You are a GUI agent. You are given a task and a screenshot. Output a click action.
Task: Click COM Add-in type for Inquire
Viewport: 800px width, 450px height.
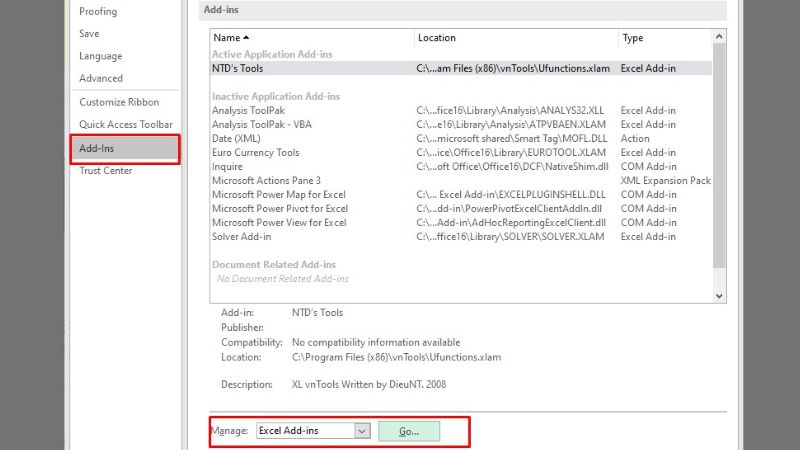pos(648,167)
